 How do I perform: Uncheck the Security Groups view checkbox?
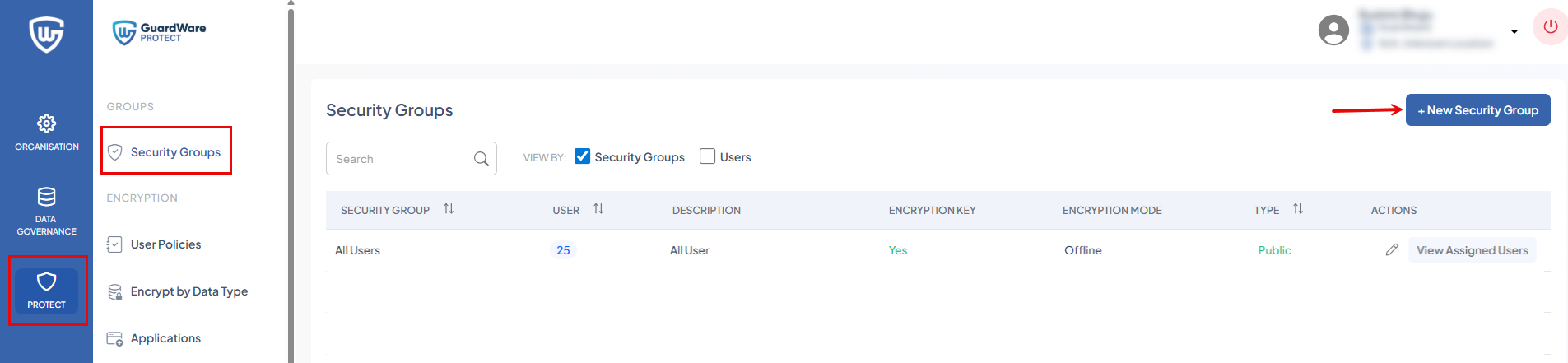[582, 156]
